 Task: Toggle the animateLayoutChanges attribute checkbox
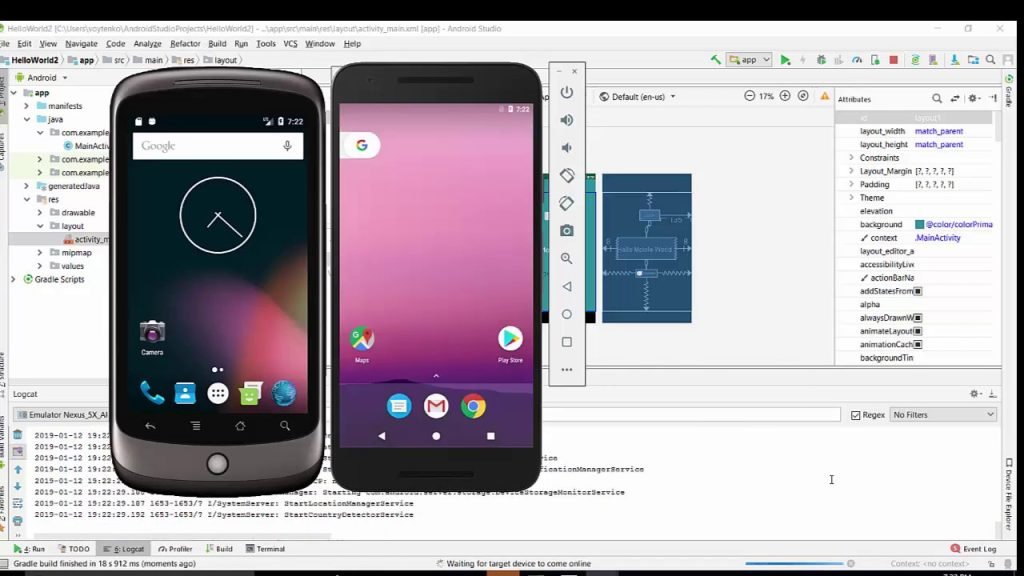[x=917, y=331]
